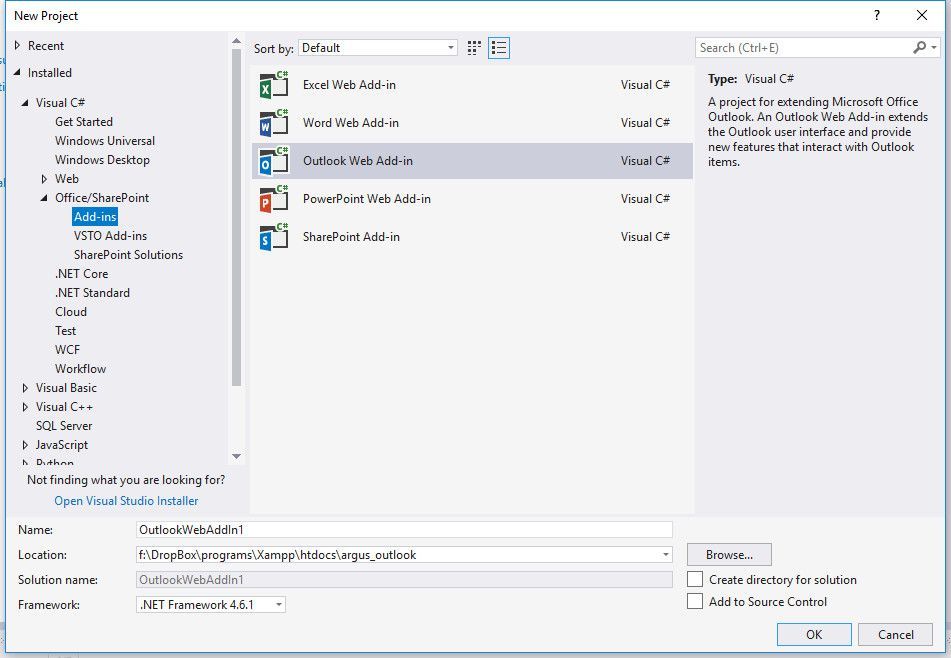Viewport: 951px width, 658px height.
Task: Click the tree scrollbar up arrow
Action: [x=237, y=41]
